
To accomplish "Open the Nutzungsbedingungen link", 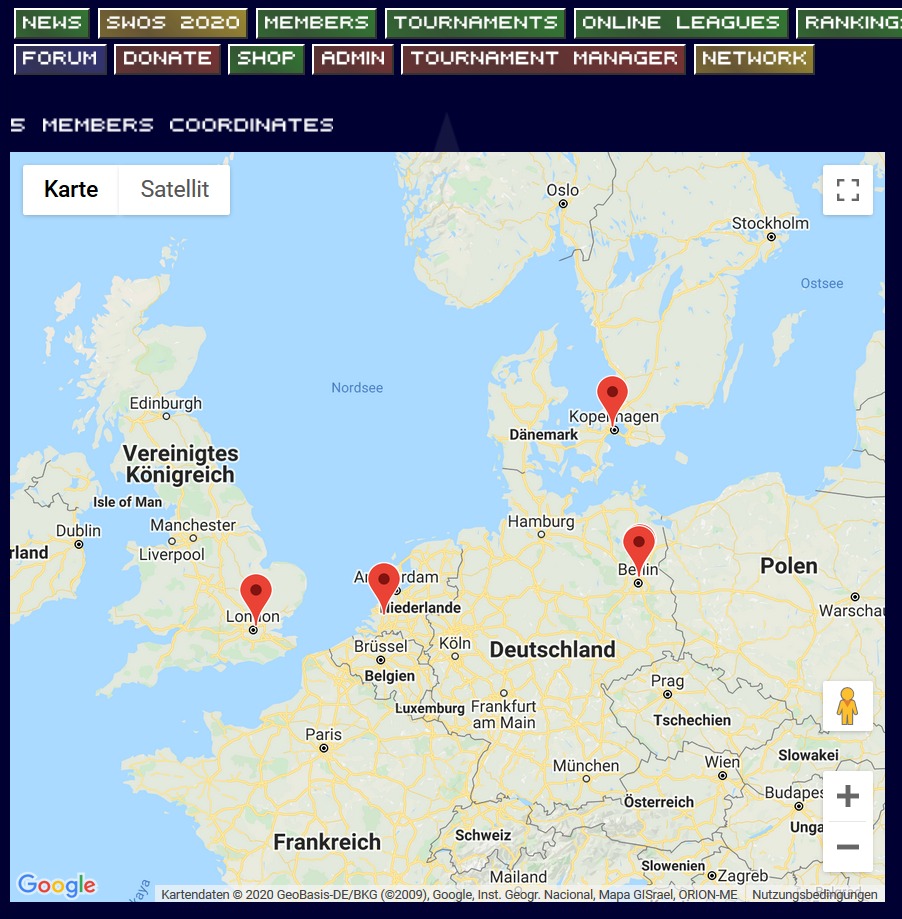I will [814, 895].
